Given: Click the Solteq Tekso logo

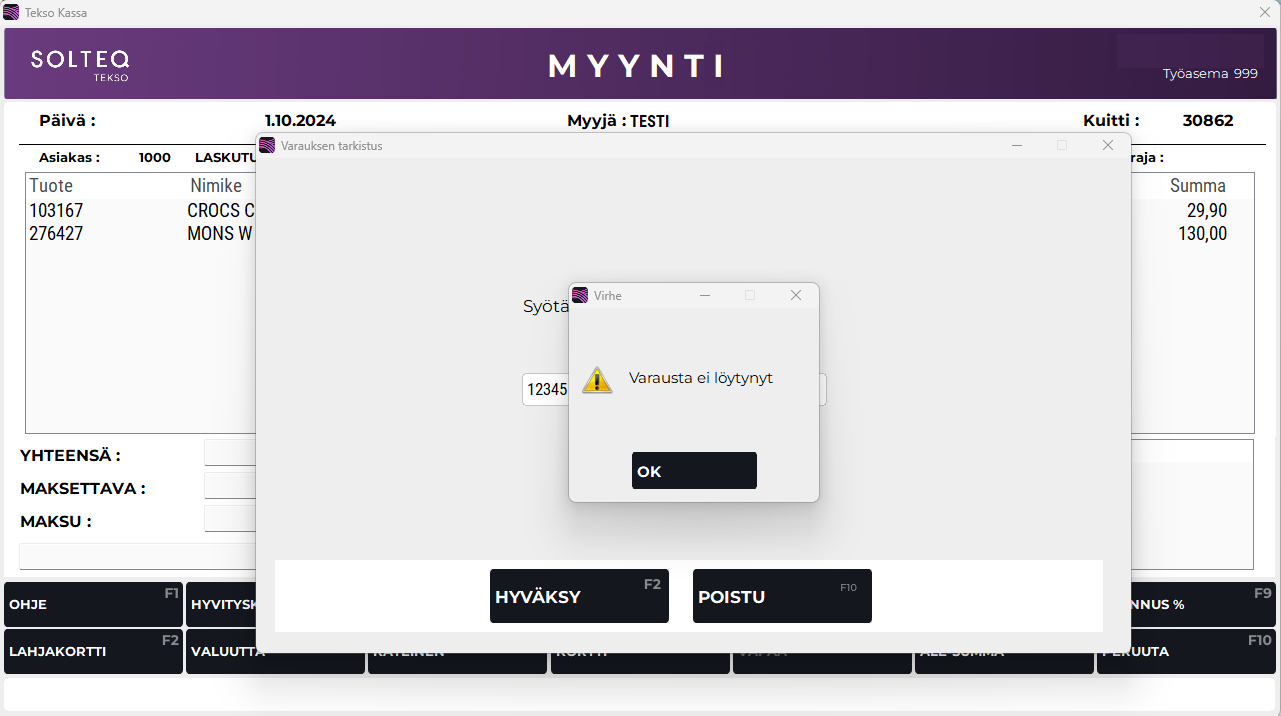Looking at the screenshot, I should point(80,64).
